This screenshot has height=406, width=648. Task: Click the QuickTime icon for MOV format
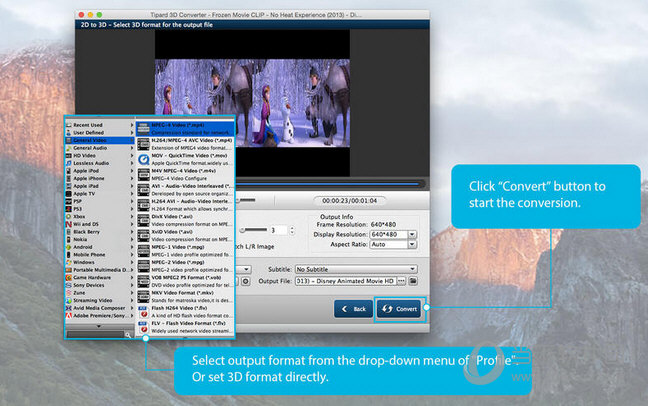point(143,159)
